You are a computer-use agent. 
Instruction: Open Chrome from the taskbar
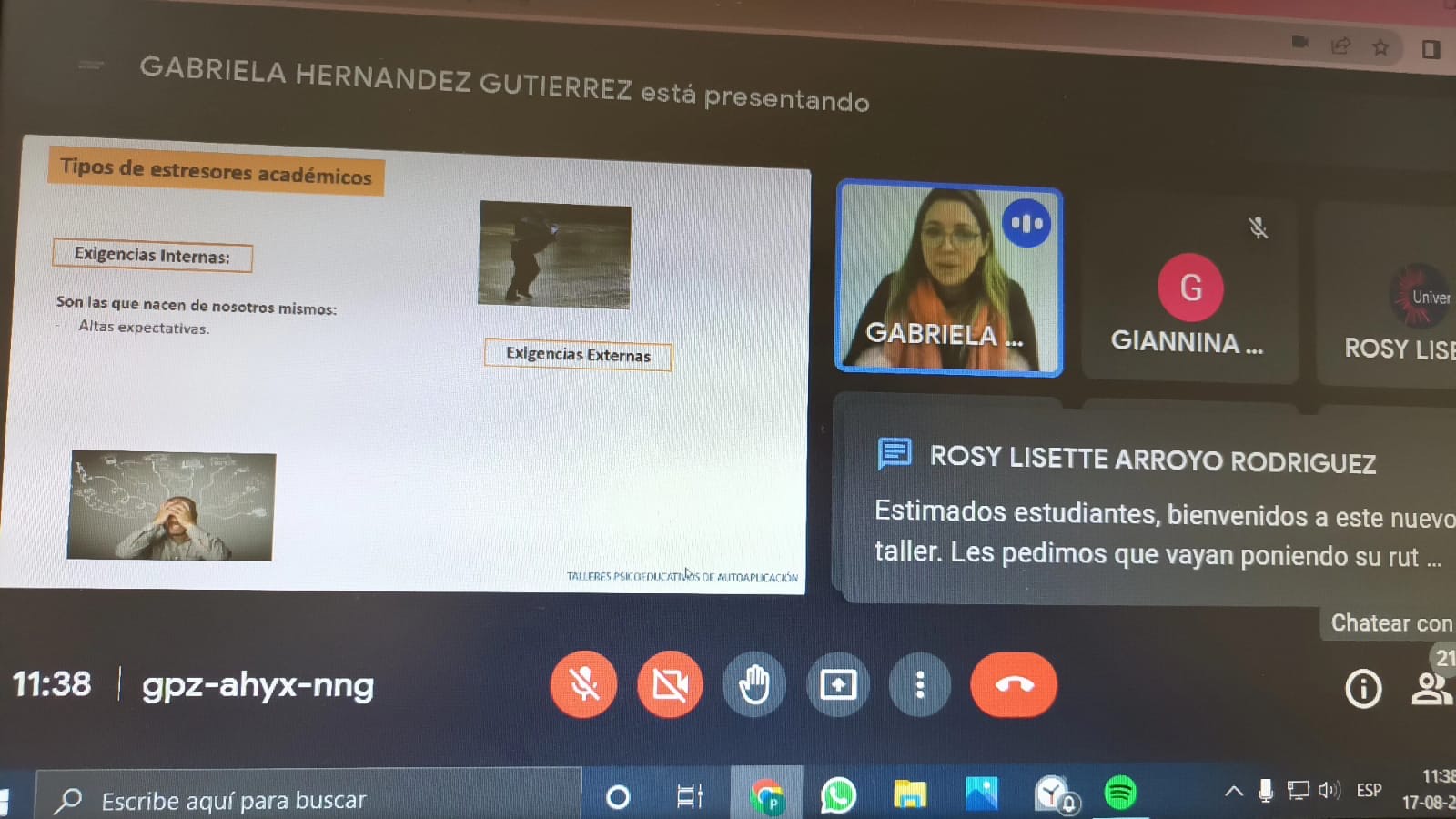(x=767, y=796)
